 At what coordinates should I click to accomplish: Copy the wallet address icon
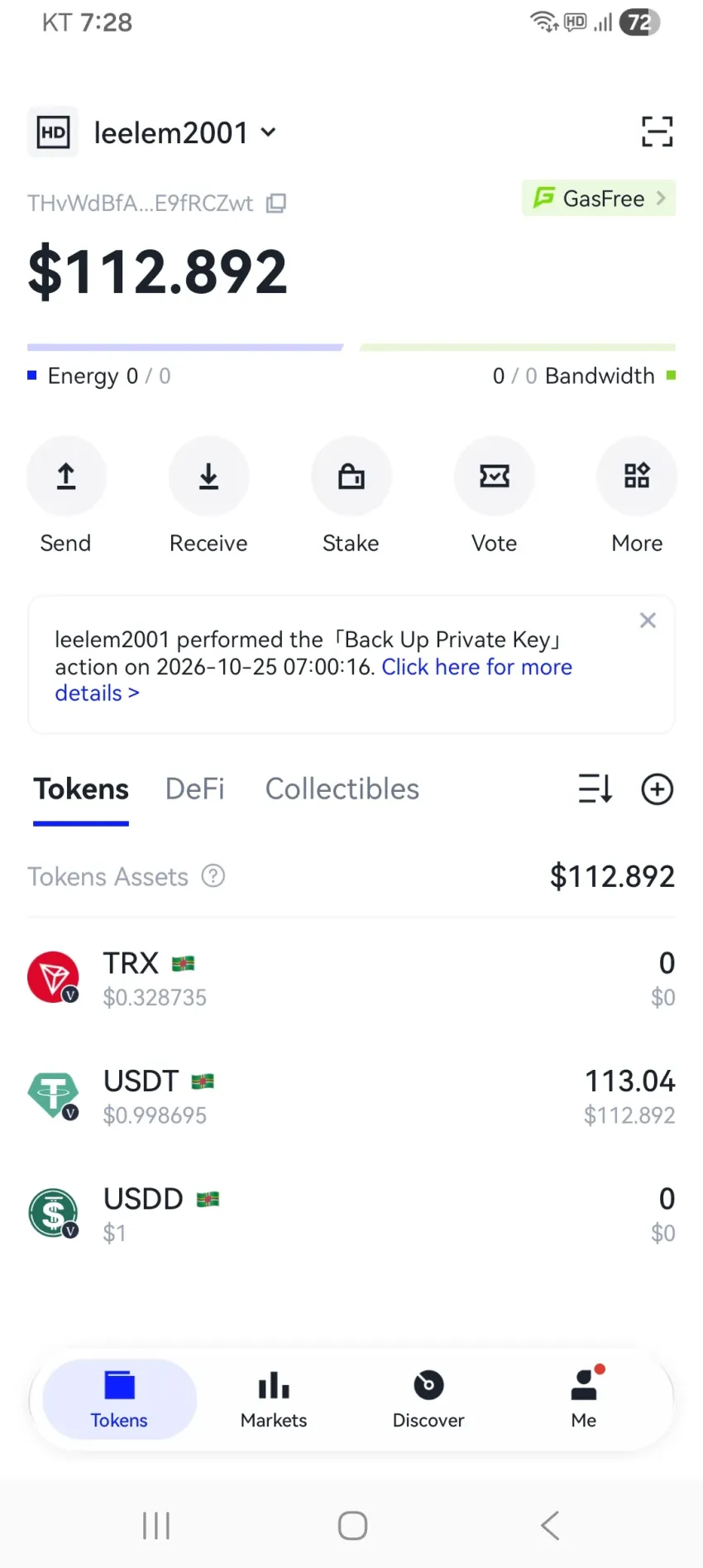[276, 203]
